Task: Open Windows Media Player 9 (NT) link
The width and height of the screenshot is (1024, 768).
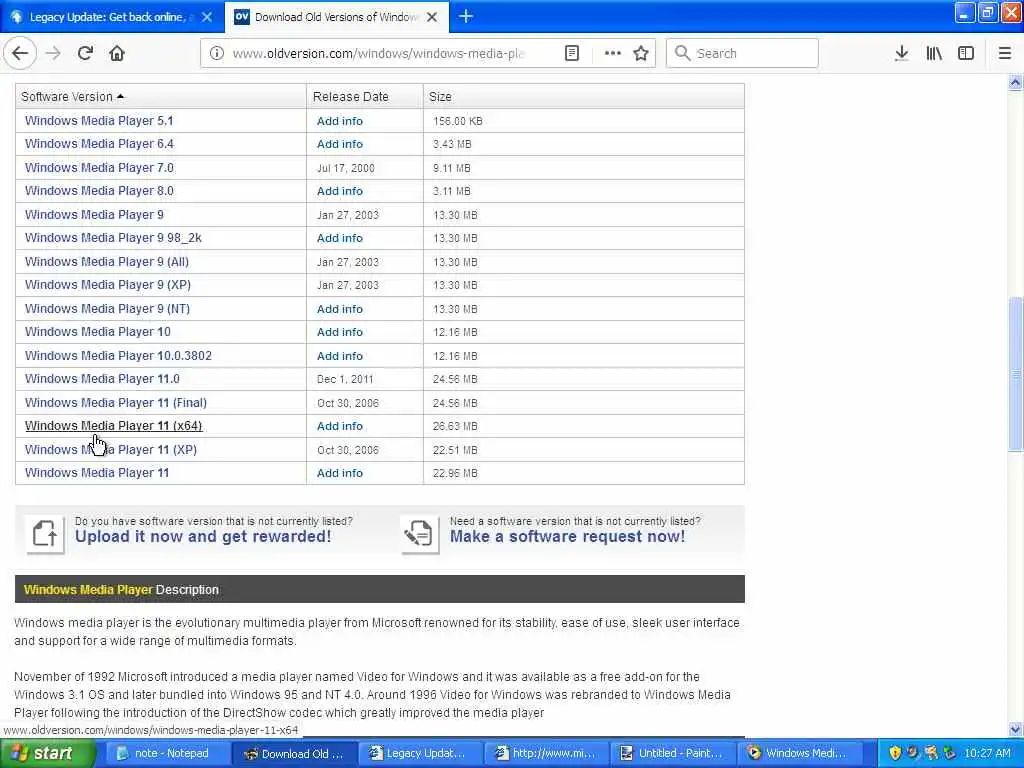Action: [x=107, y=309]
